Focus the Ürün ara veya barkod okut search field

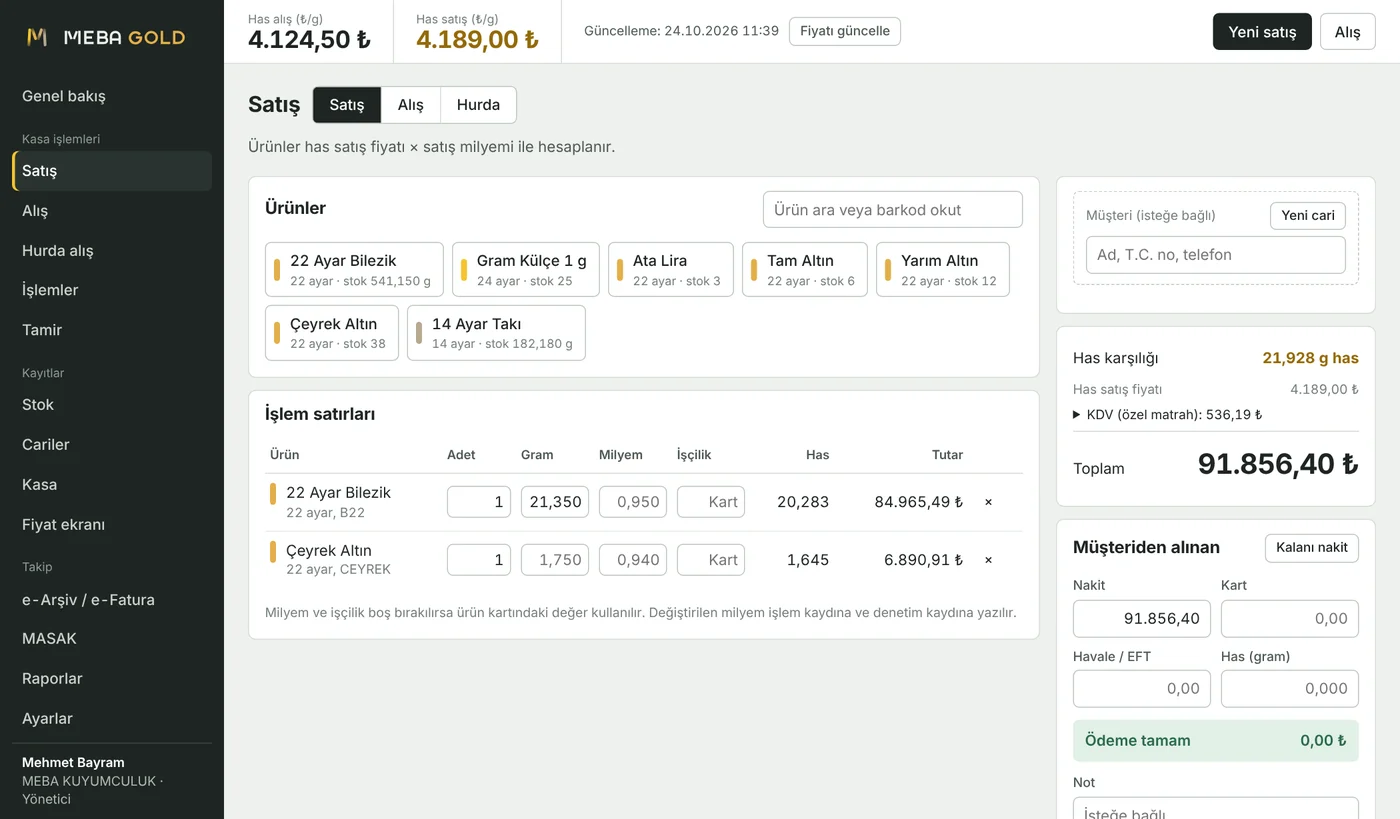(x=893, y=210)
